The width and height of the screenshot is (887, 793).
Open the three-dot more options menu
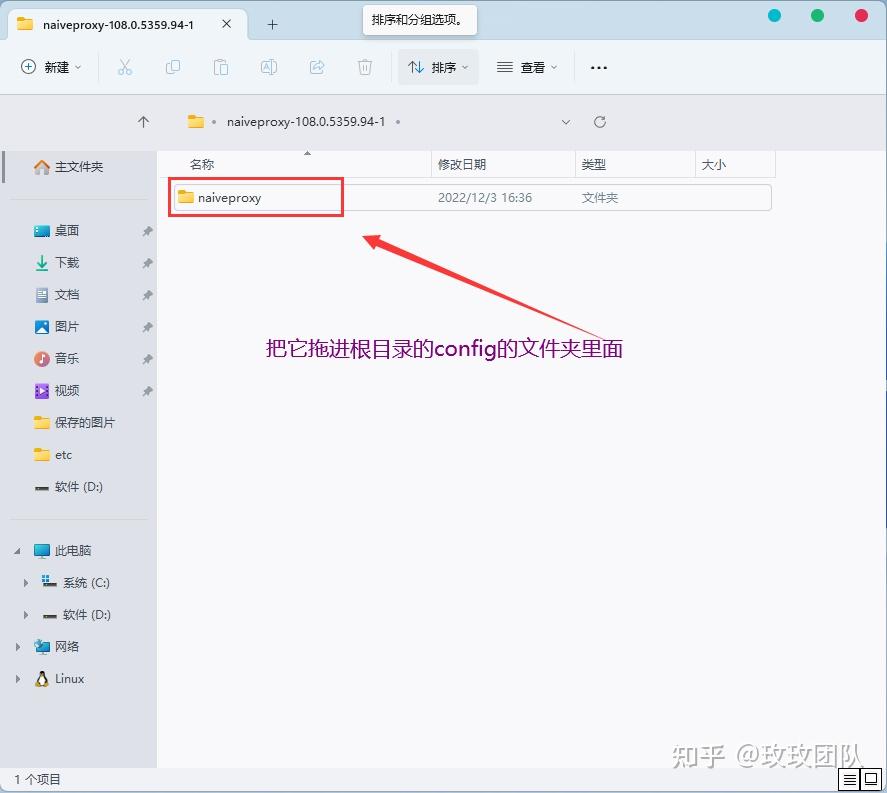(x=598, y=68)
